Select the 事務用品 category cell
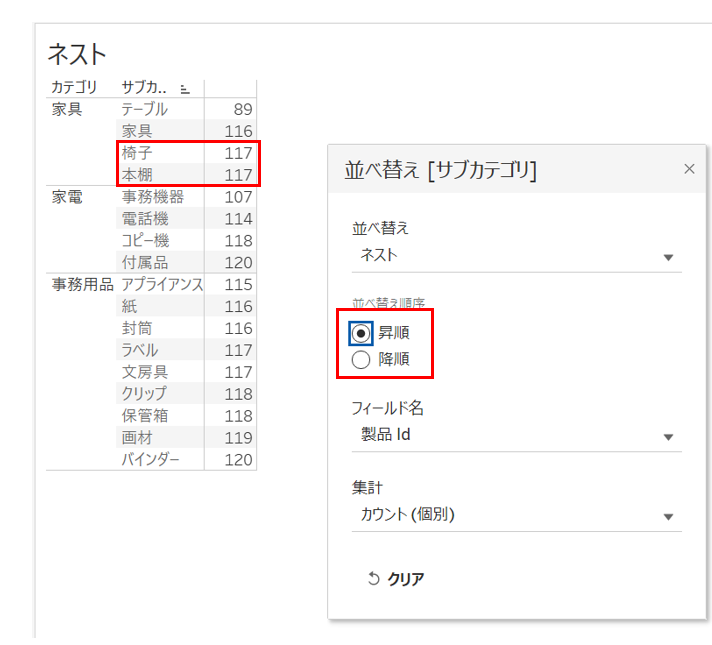This screenshot has height=645, width=712. (x=82, y=285)
